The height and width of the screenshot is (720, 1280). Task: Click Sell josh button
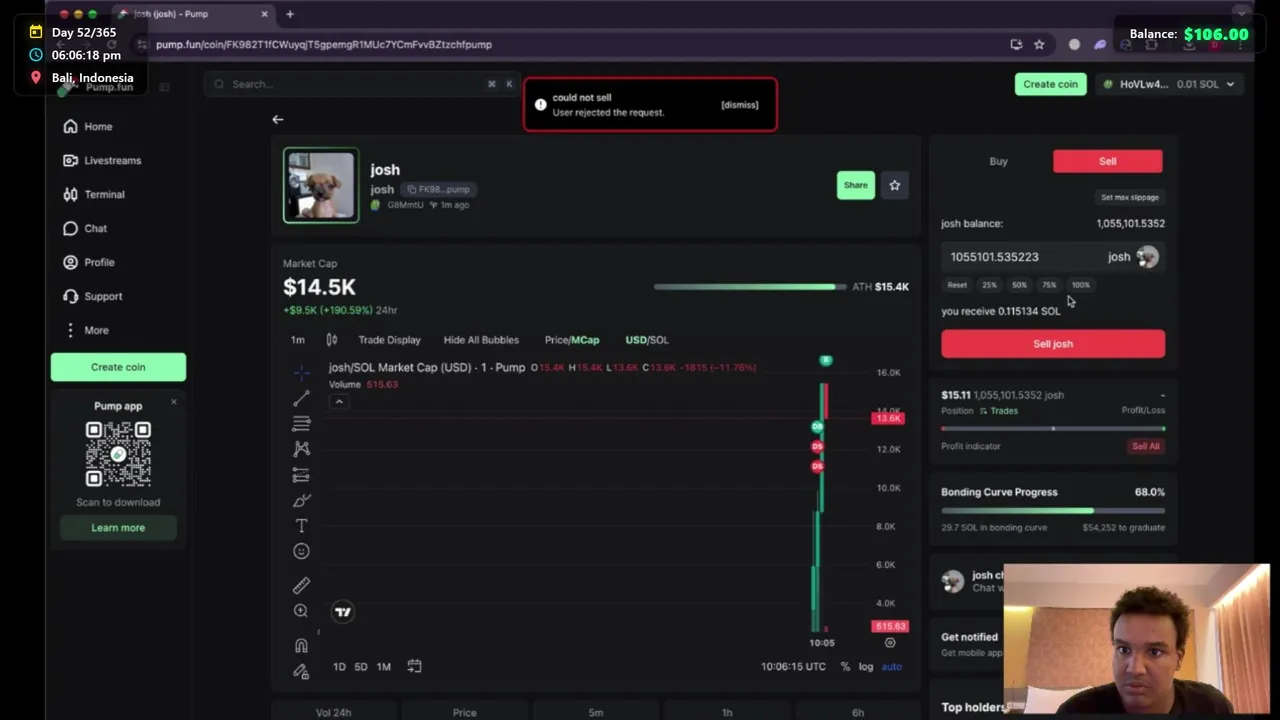click(1053, 344)
